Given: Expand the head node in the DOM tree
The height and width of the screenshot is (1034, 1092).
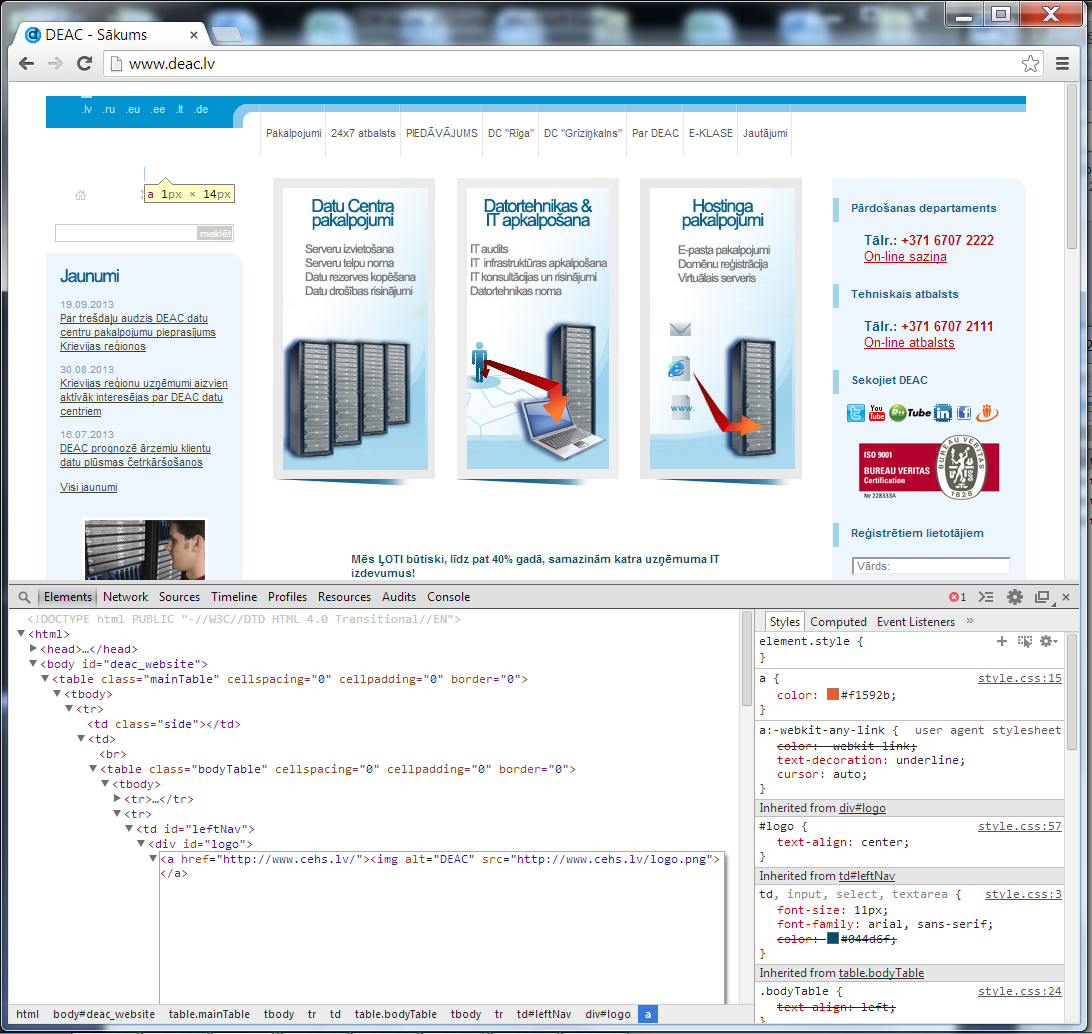Looking at the screenshot, I should tap(33, 649).
